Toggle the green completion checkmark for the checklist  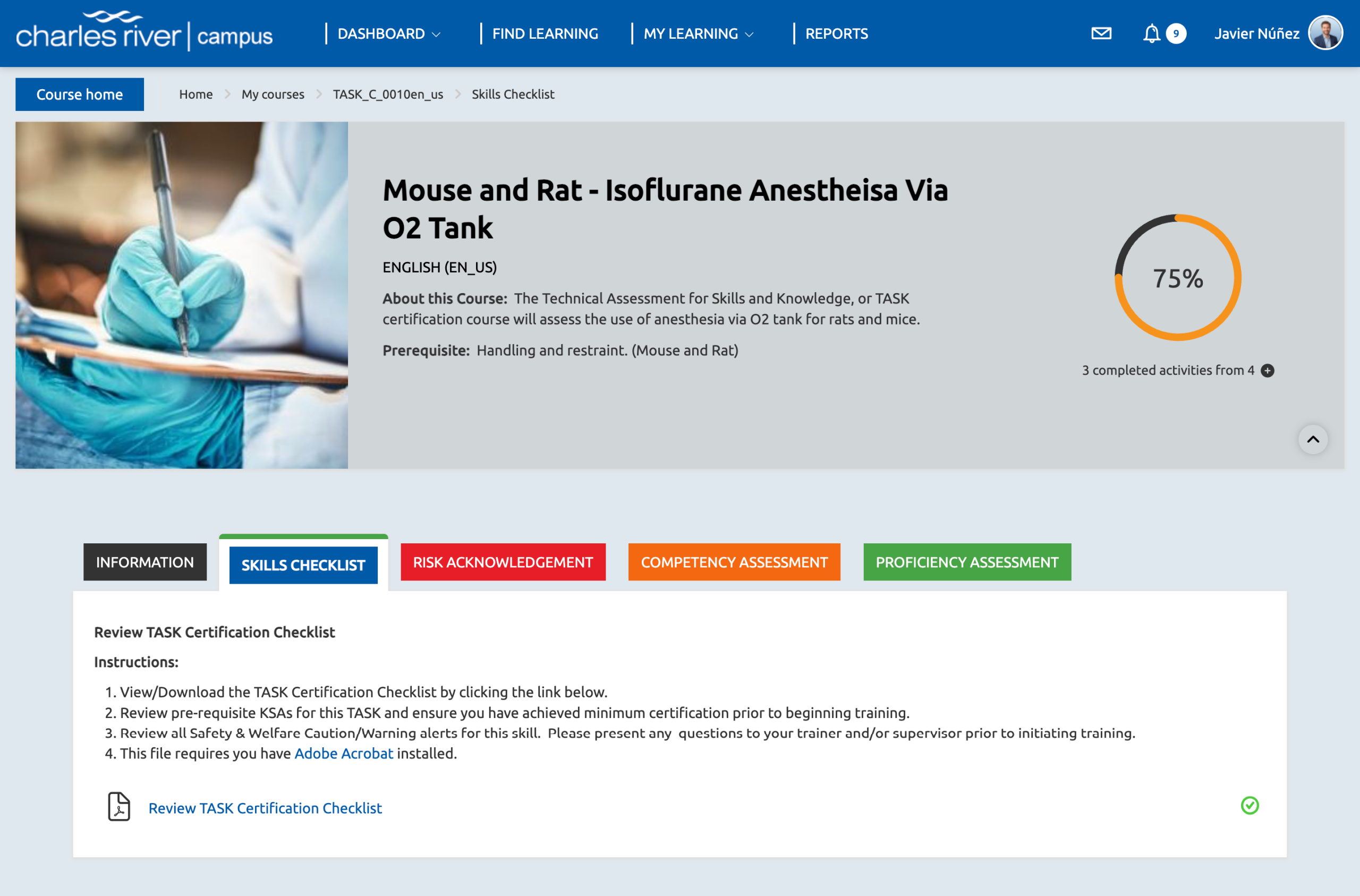click(x=1249, y=805)
